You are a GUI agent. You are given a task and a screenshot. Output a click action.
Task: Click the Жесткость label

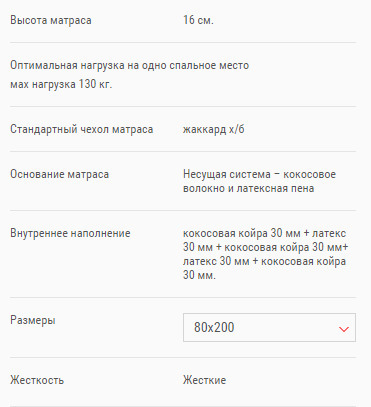pos(37,380)
